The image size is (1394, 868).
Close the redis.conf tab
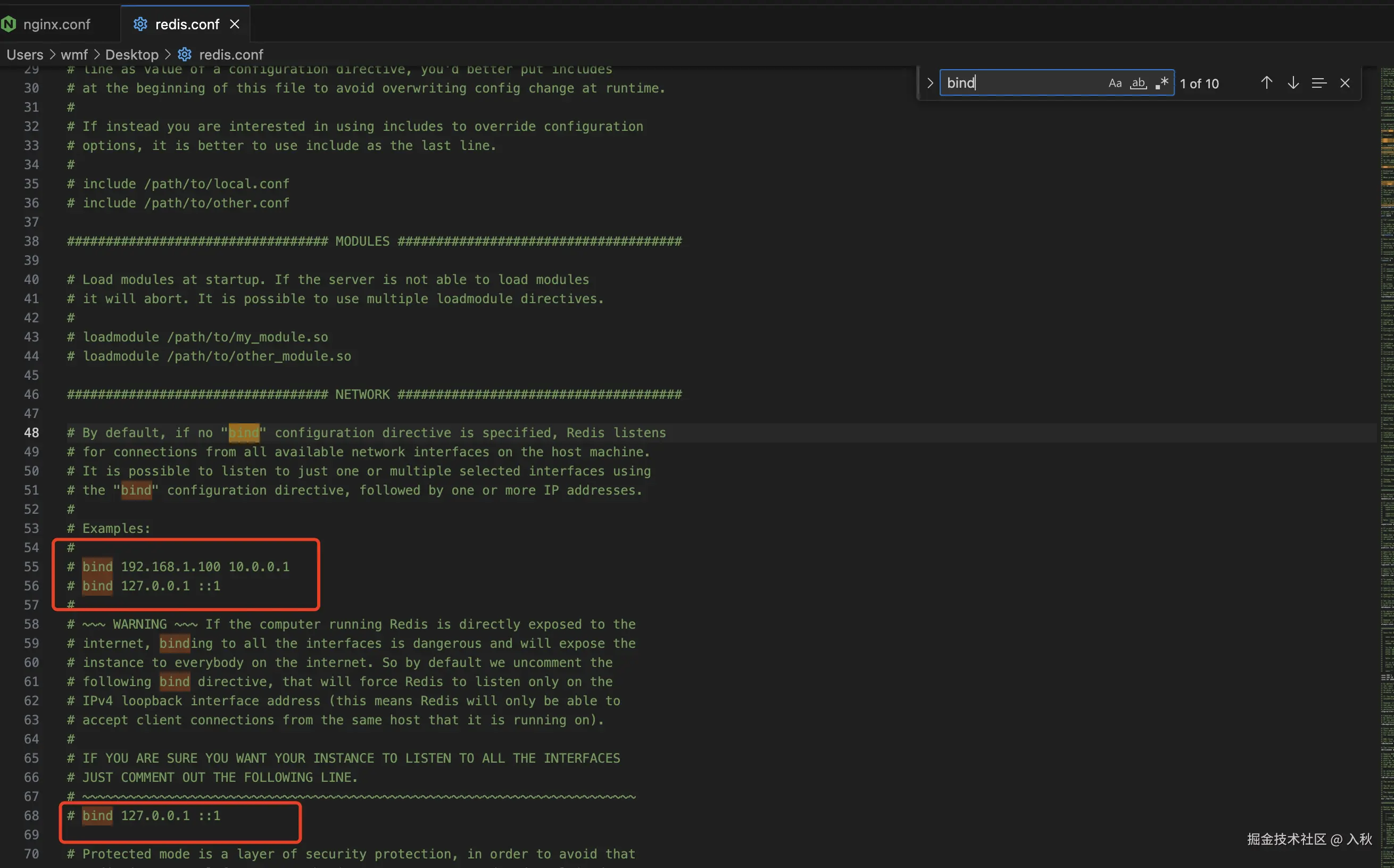(x=234, y=24)
